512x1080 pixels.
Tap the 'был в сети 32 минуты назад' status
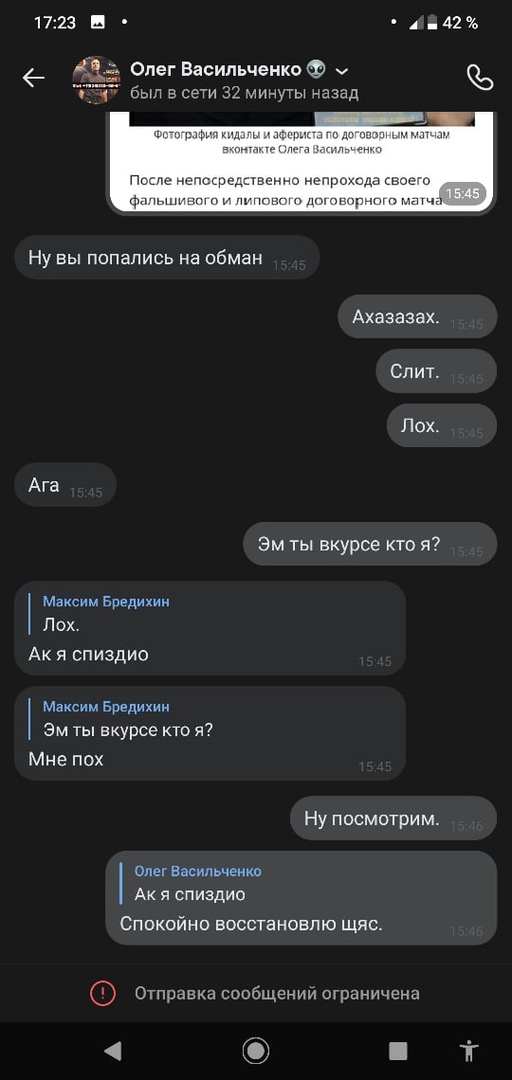coord(244,92)
